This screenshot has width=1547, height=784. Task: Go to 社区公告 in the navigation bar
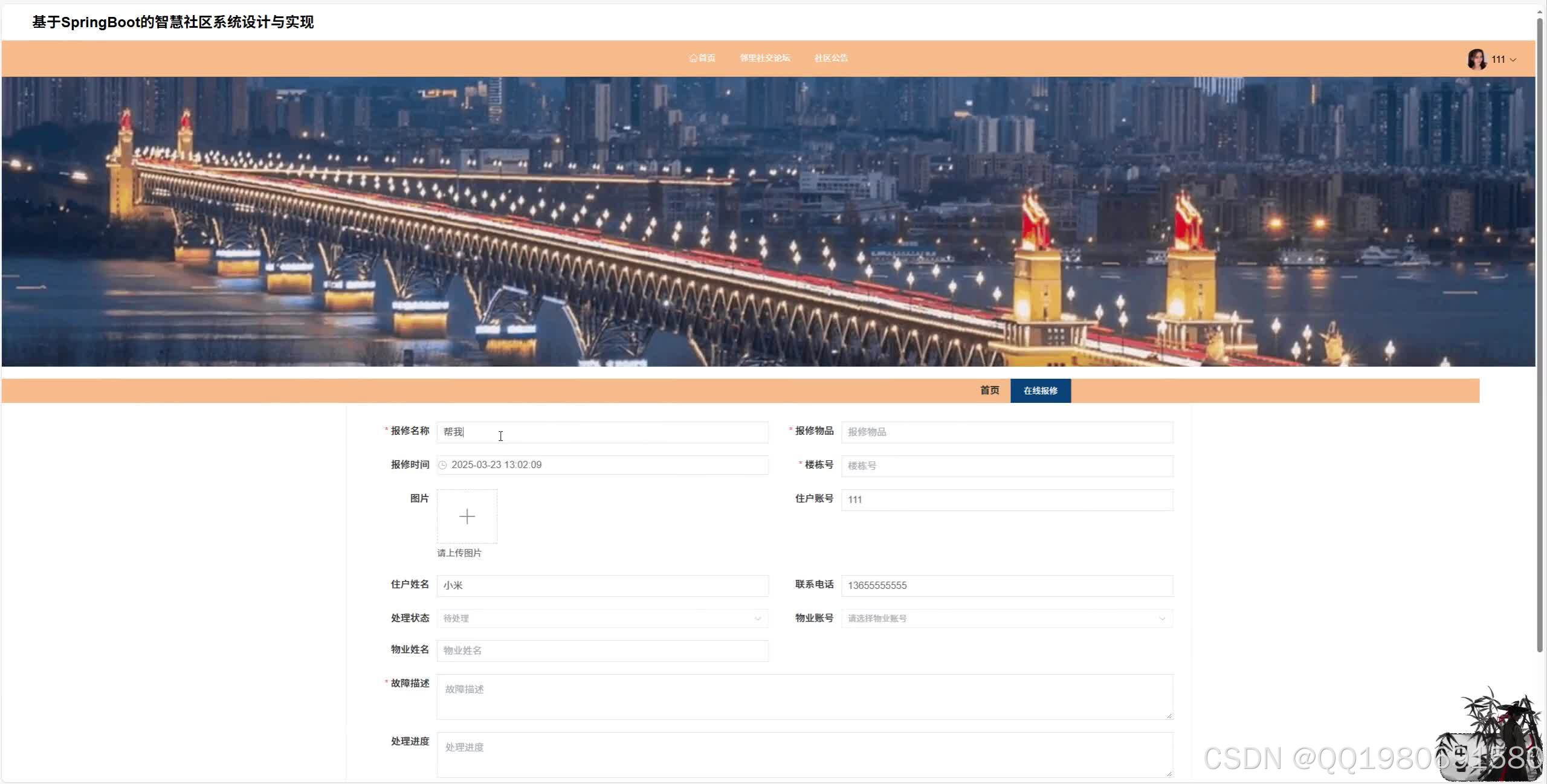[831, 58]
